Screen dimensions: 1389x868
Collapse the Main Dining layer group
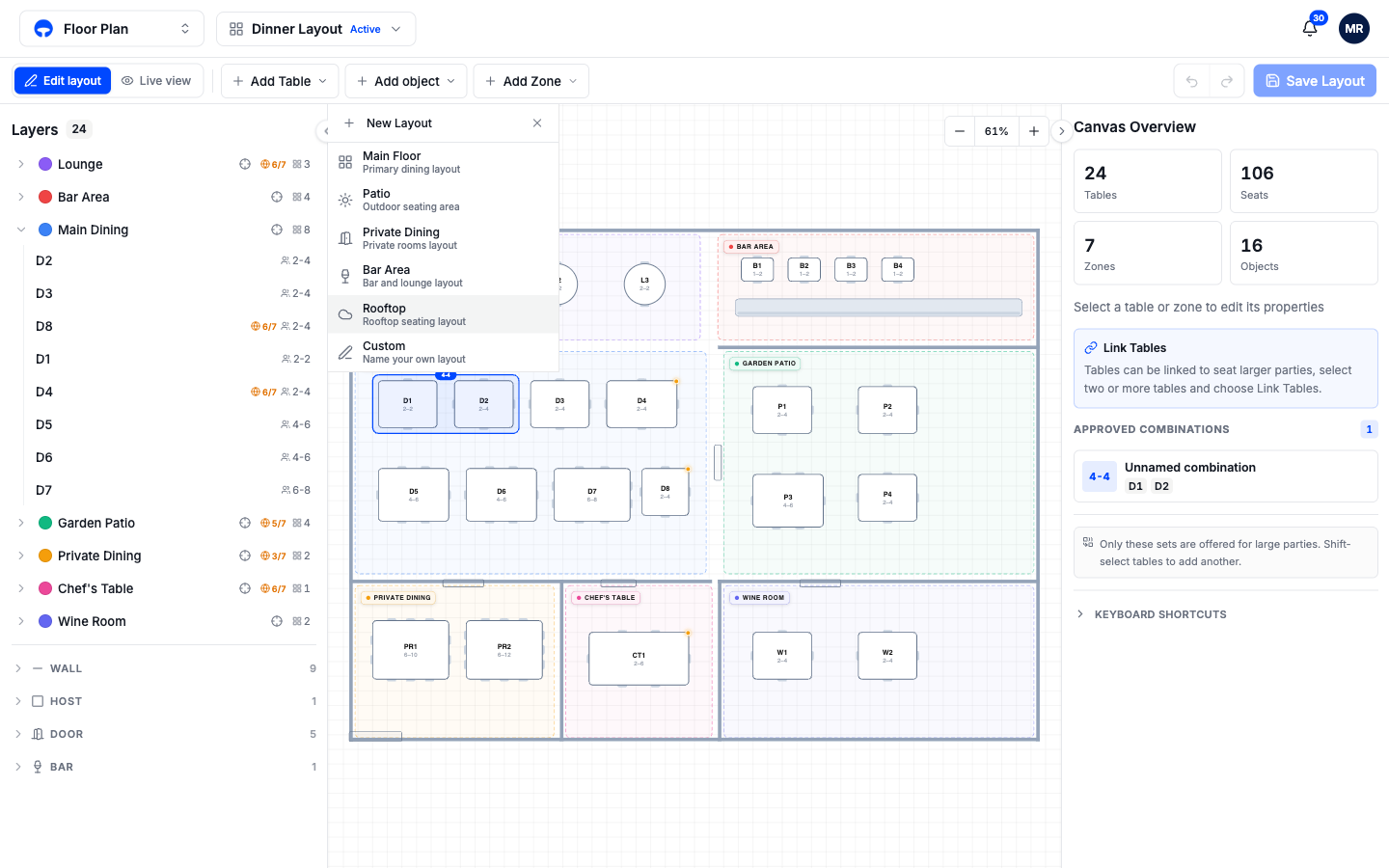tap(21, 230)
